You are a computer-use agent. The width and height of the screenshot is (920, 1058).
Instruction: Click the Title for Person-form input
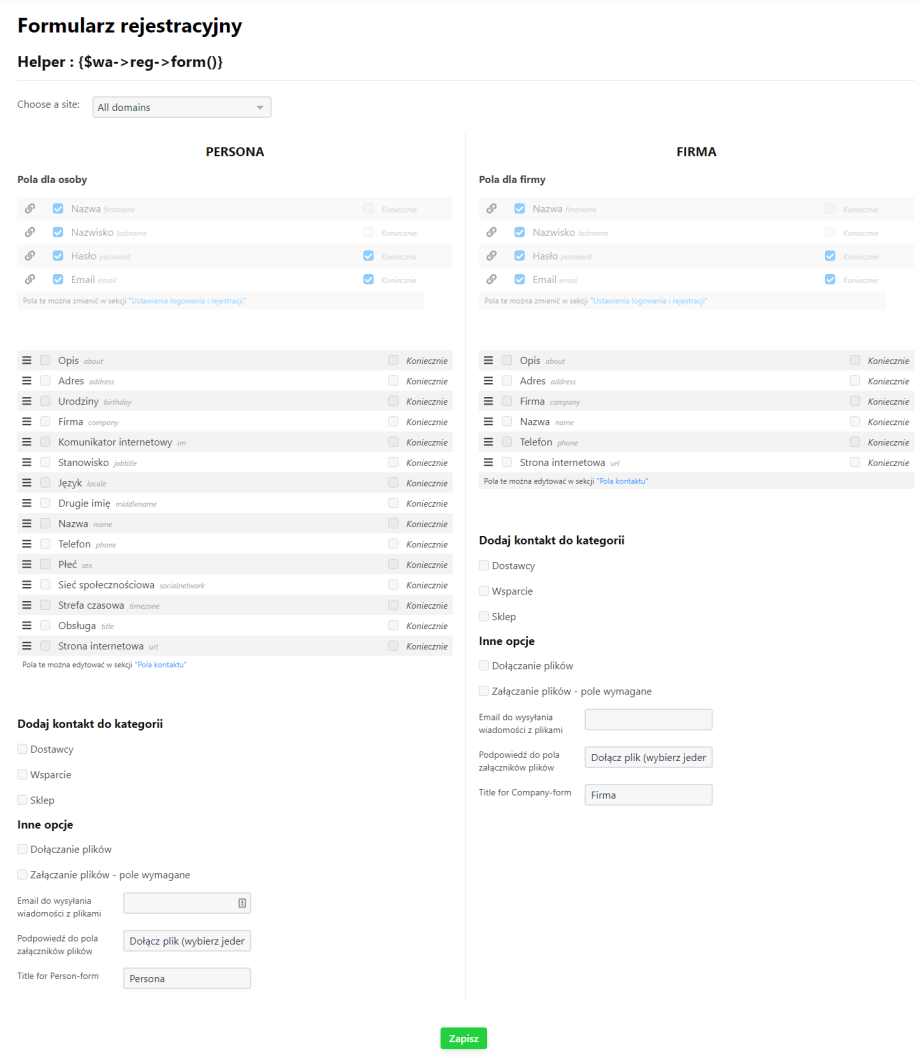[187, 978]
